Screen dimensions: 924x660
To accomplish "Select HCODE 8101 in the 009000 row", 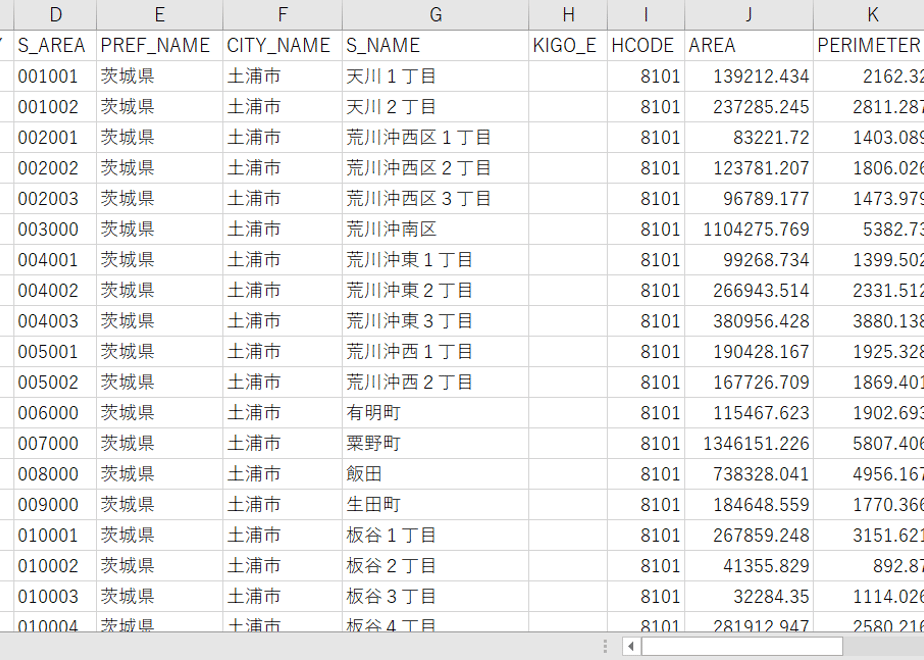I will point(646,505).
